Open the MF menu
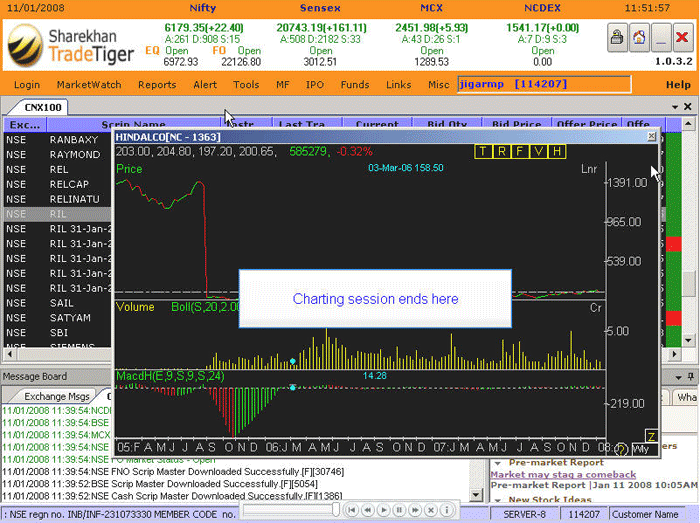The height and width of the screenshot is (523, 700). coord(283,85)
